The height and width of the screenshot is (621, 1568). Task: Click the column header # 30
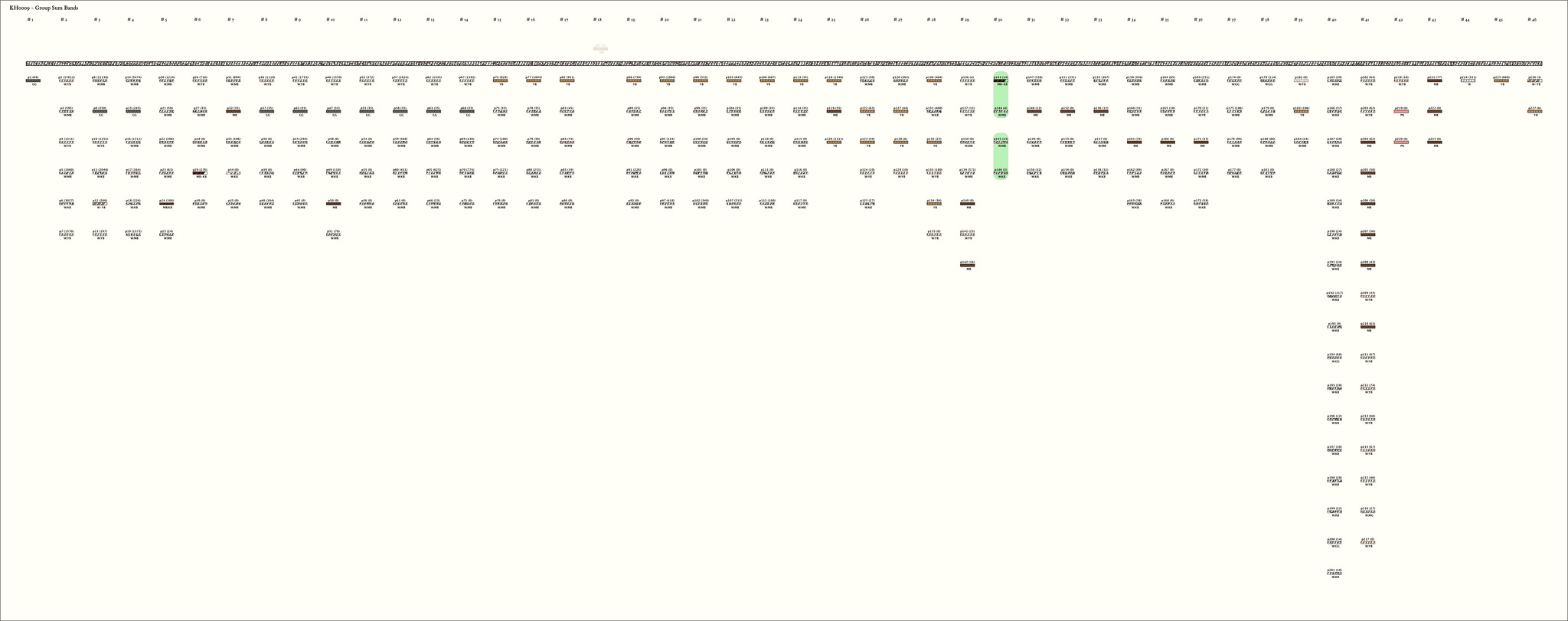tap(998, 19)
